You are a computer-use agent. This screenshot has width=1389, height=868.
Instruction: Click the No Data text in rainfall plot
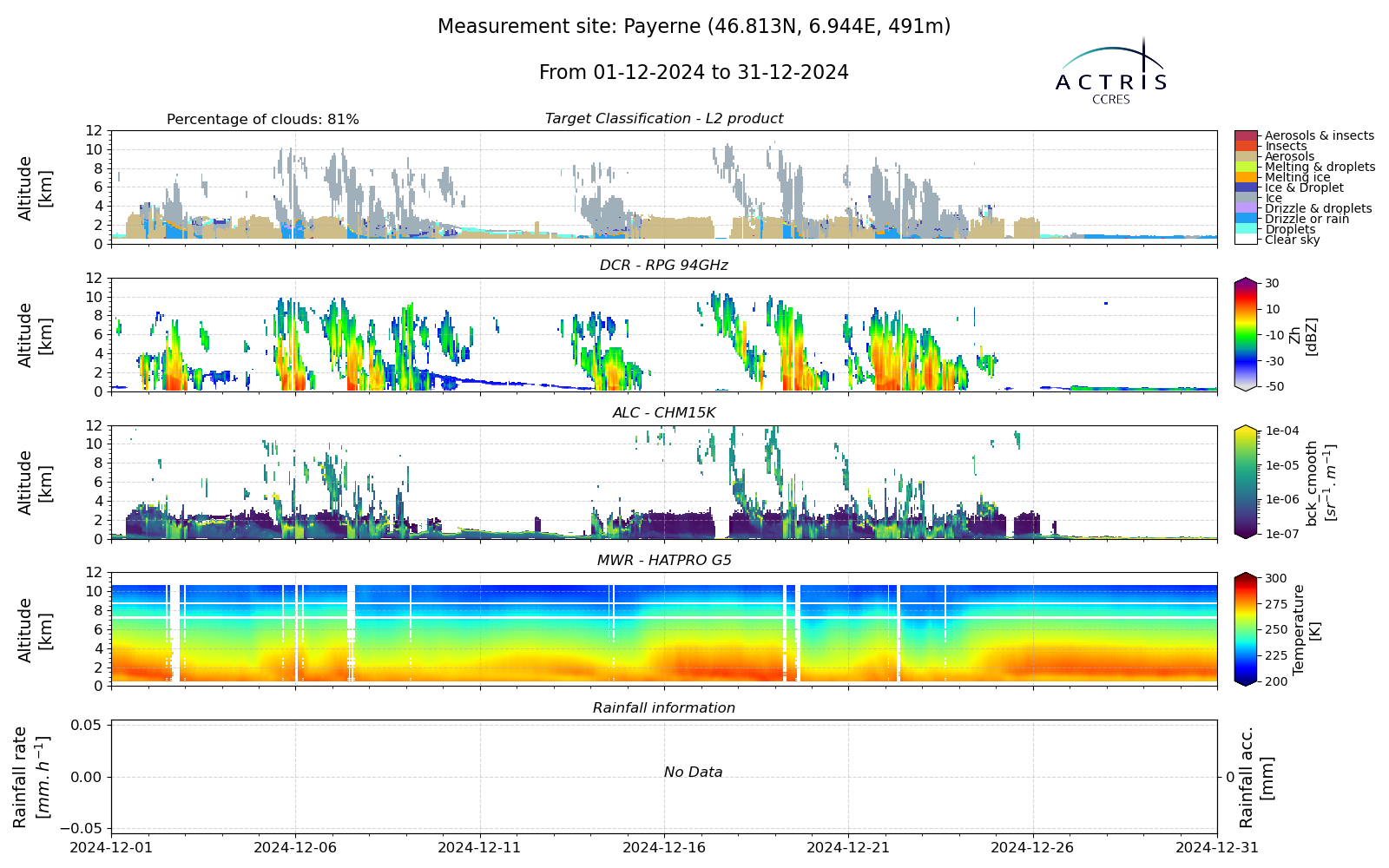click(693, 773)
